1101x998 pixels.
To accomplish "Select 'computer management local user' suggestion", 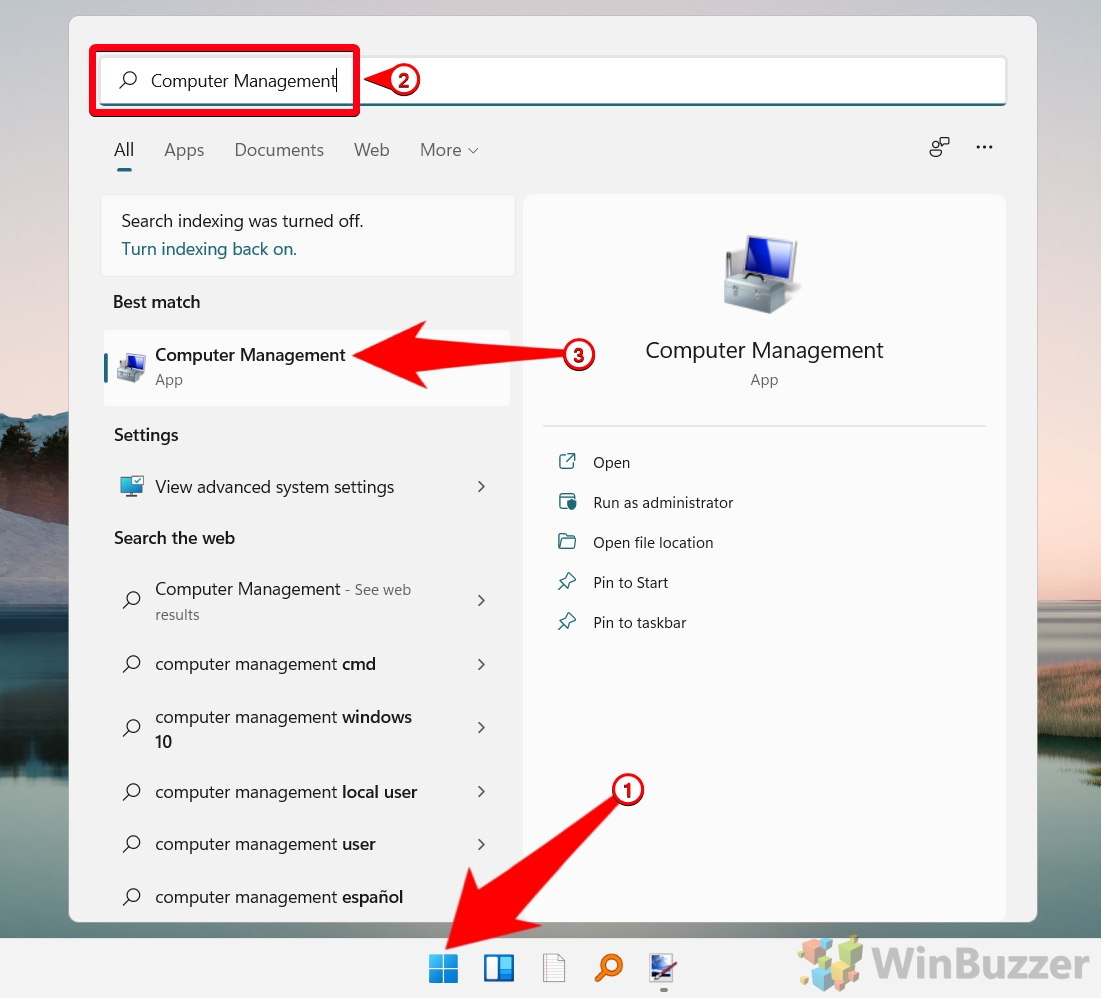I will [307, 792].
